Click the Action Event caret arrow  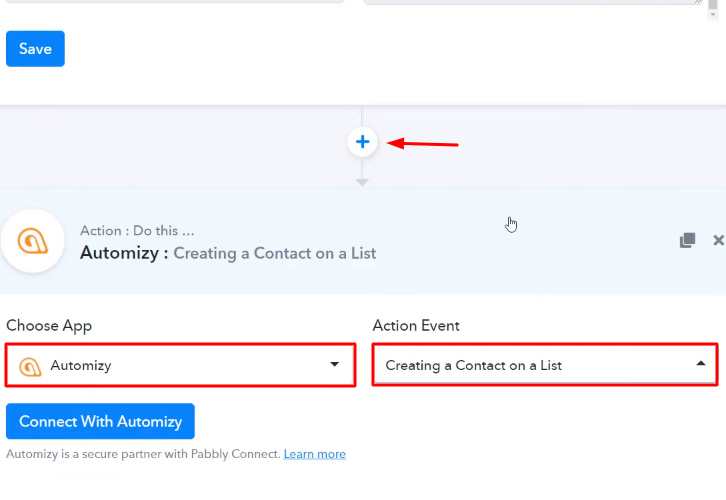click(x=701, y=364)
